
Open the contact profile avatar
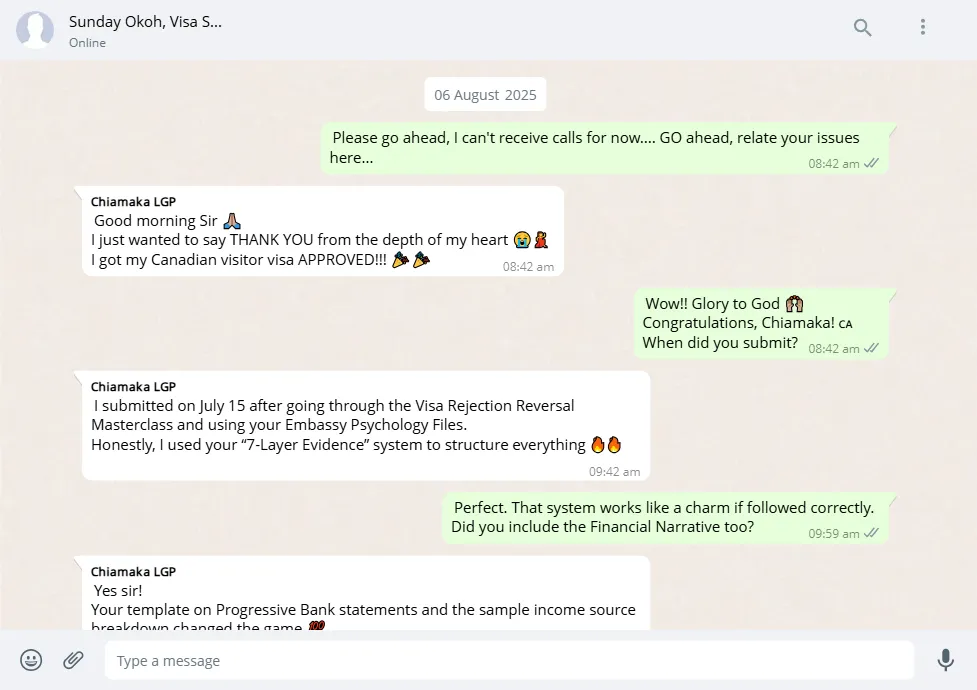point(35,30)
